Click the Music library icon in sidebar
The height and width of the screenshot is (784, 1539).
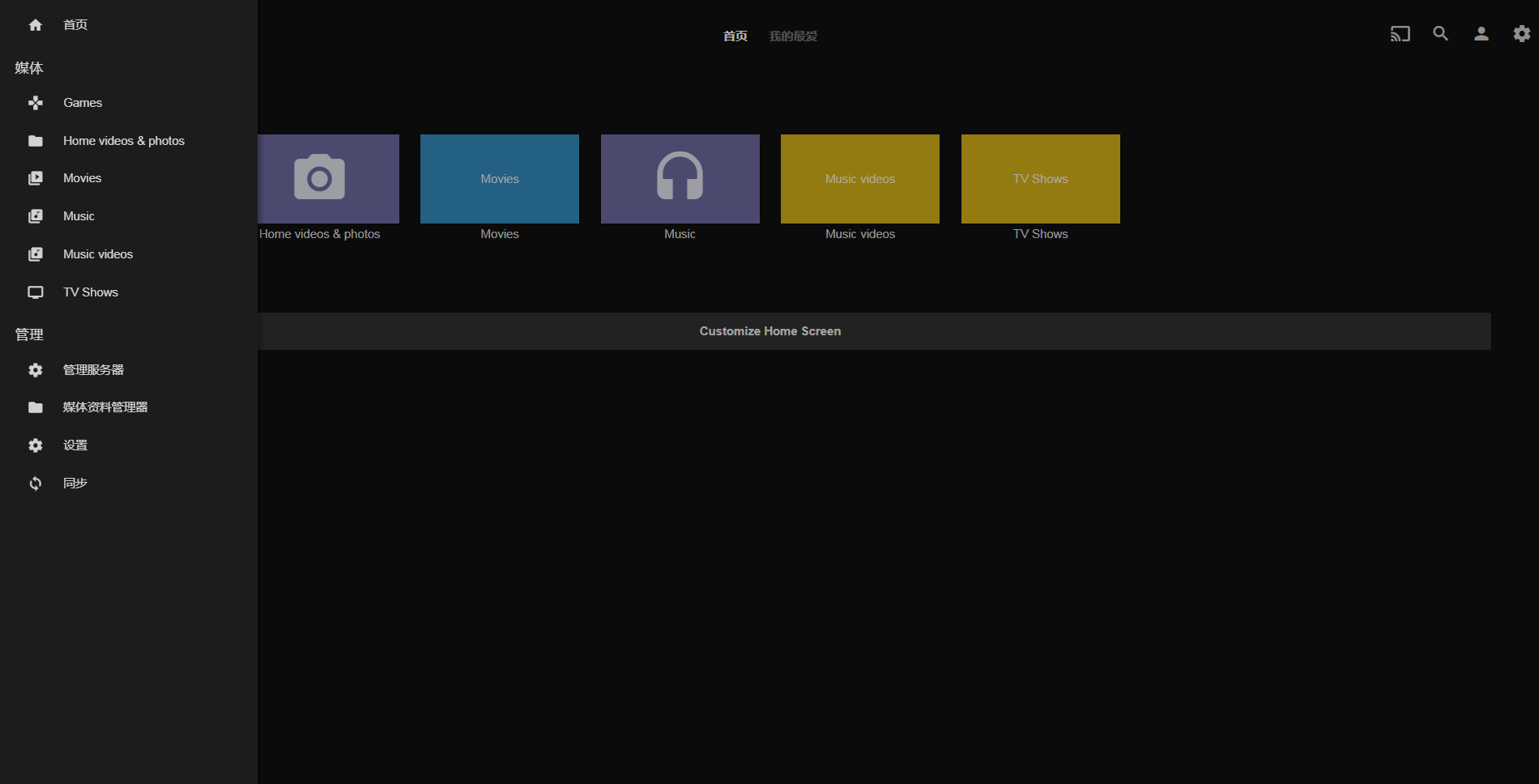[x=36, y=216]
